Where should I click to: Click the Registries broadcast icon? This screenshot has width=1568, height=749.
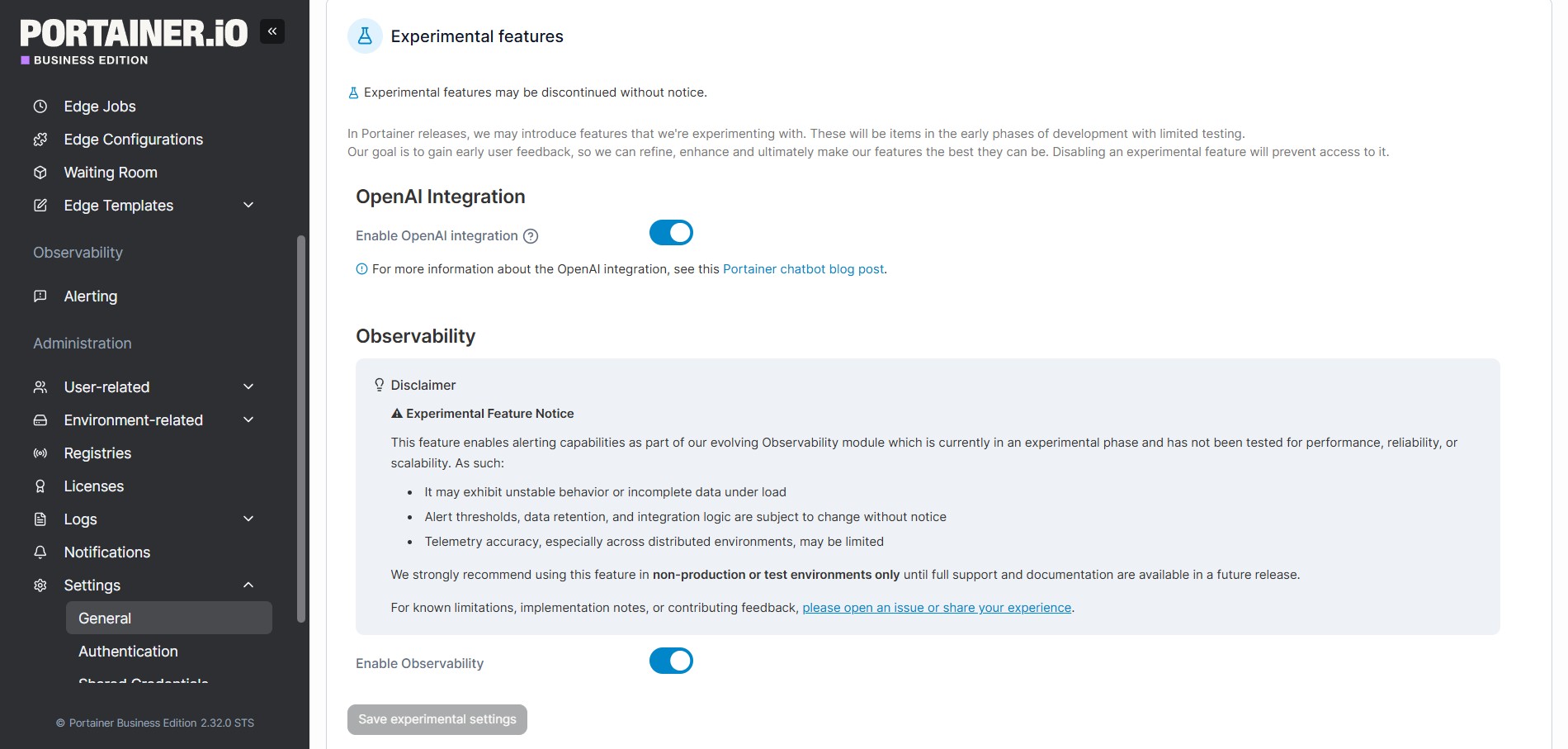(x=40, y=453)
